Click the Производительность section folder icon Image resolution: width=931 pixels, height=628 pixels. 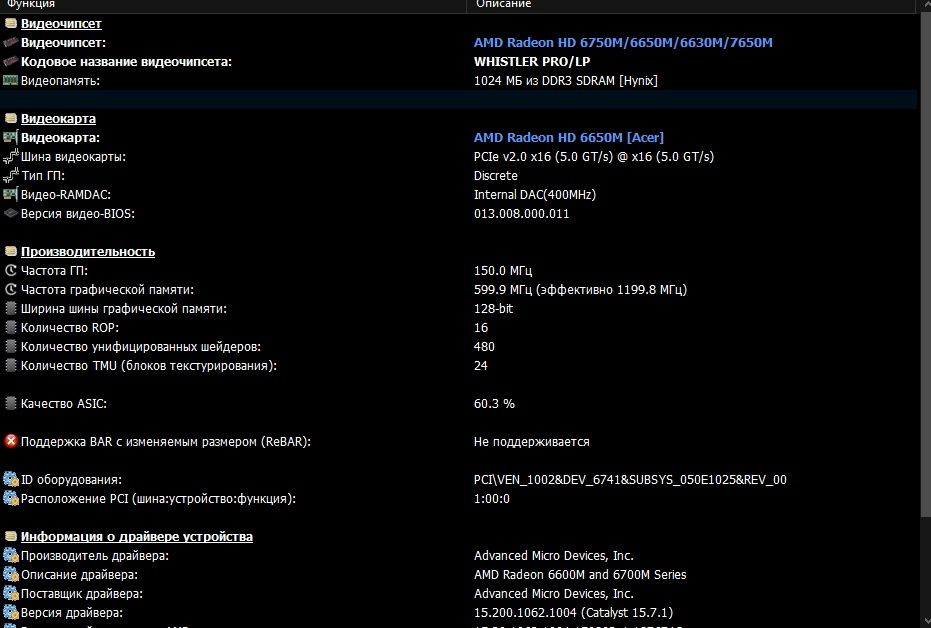pyautogui.click(x=11, y=251)
